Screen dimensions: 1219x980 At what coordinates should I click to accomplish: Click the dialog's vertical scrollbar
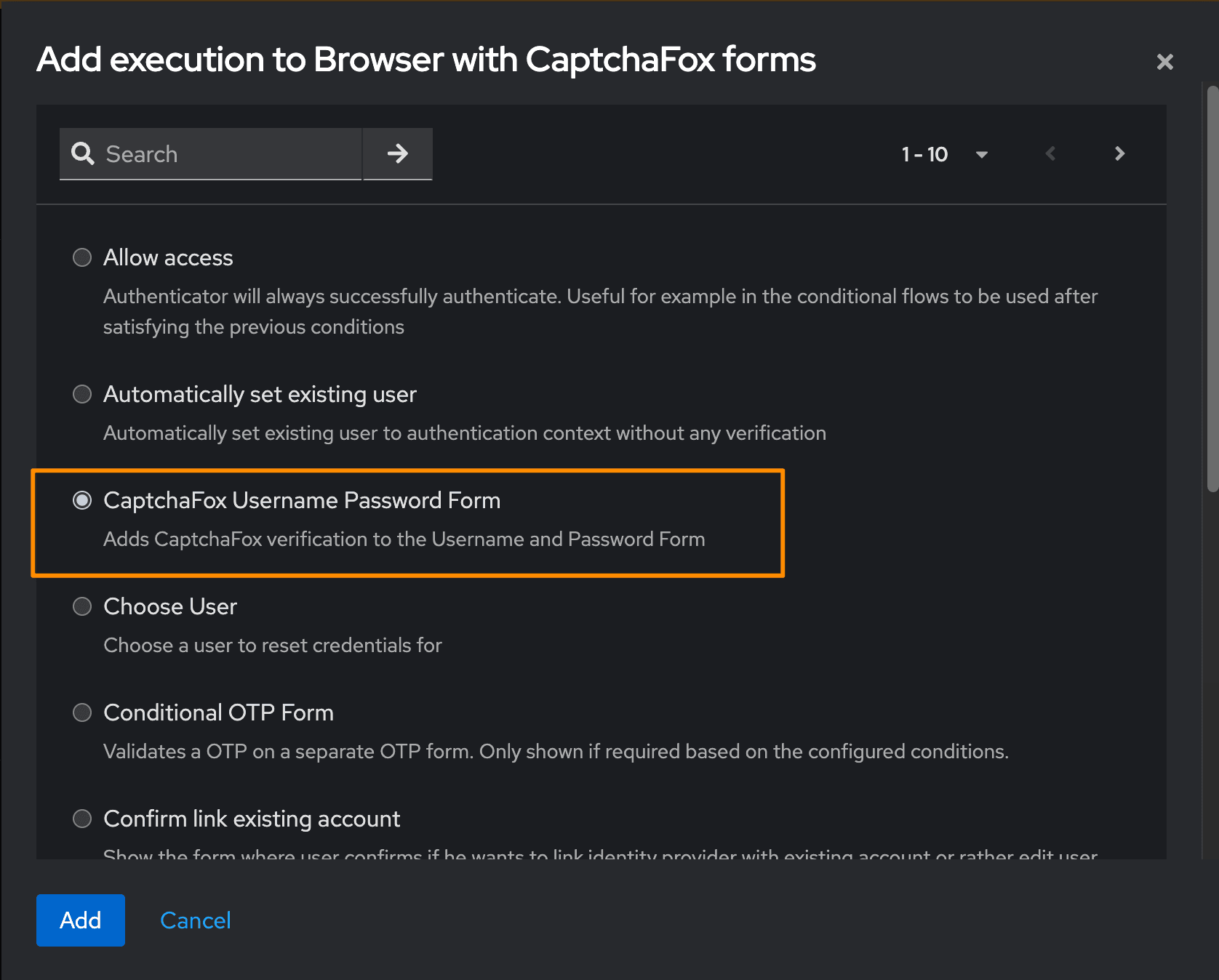(1212, 291)
